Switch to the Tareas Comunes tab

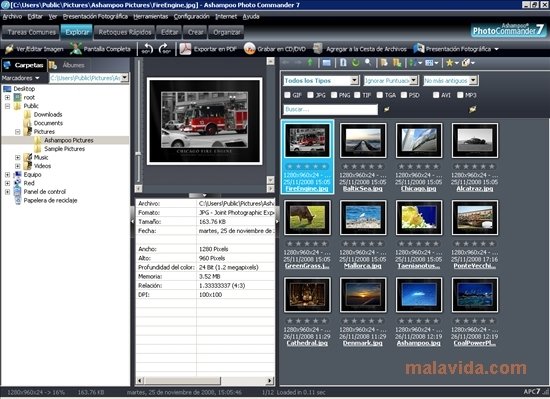[x=31, y=32]
